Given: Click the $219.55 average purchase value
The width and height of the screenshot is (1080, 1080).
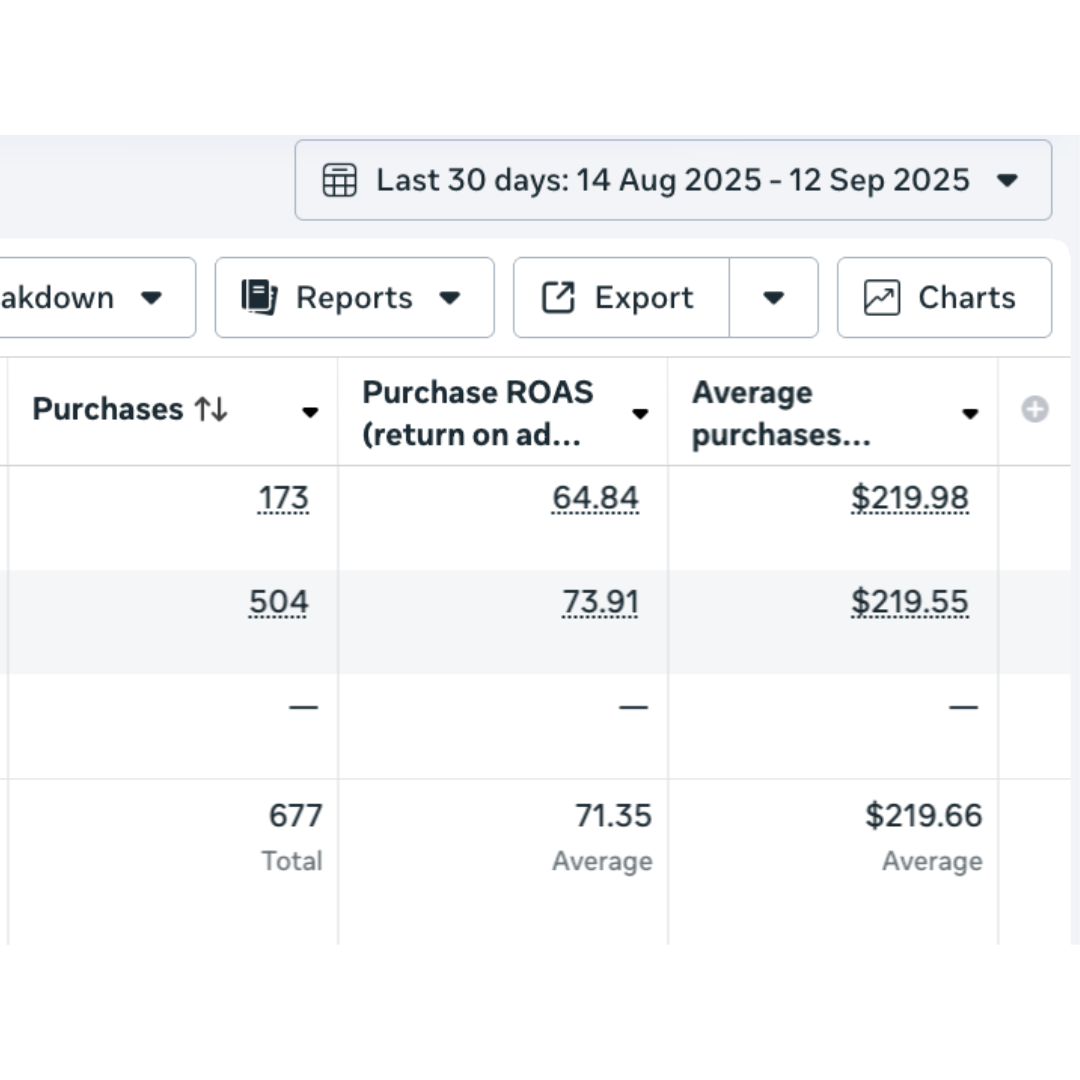Looking at the screenshot, I should [x=909, y=602].
